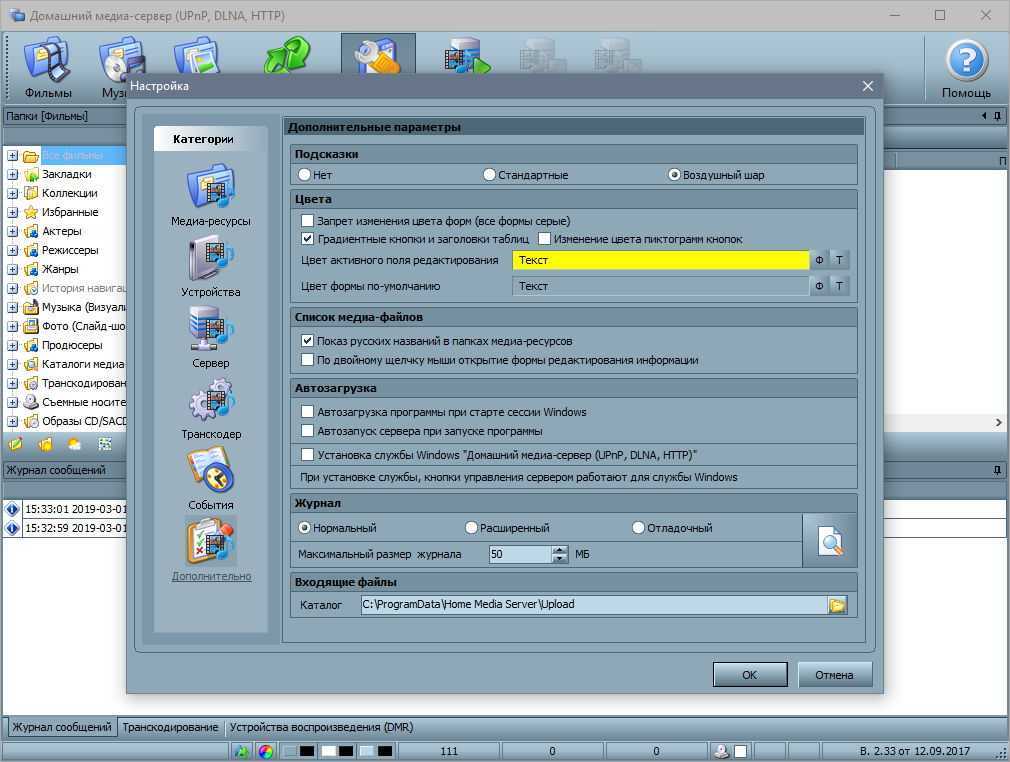Viewport: 1010px width, 762px height.
Task: Click the green refresh arrows toolbar icon
Action: pos(287,55)
